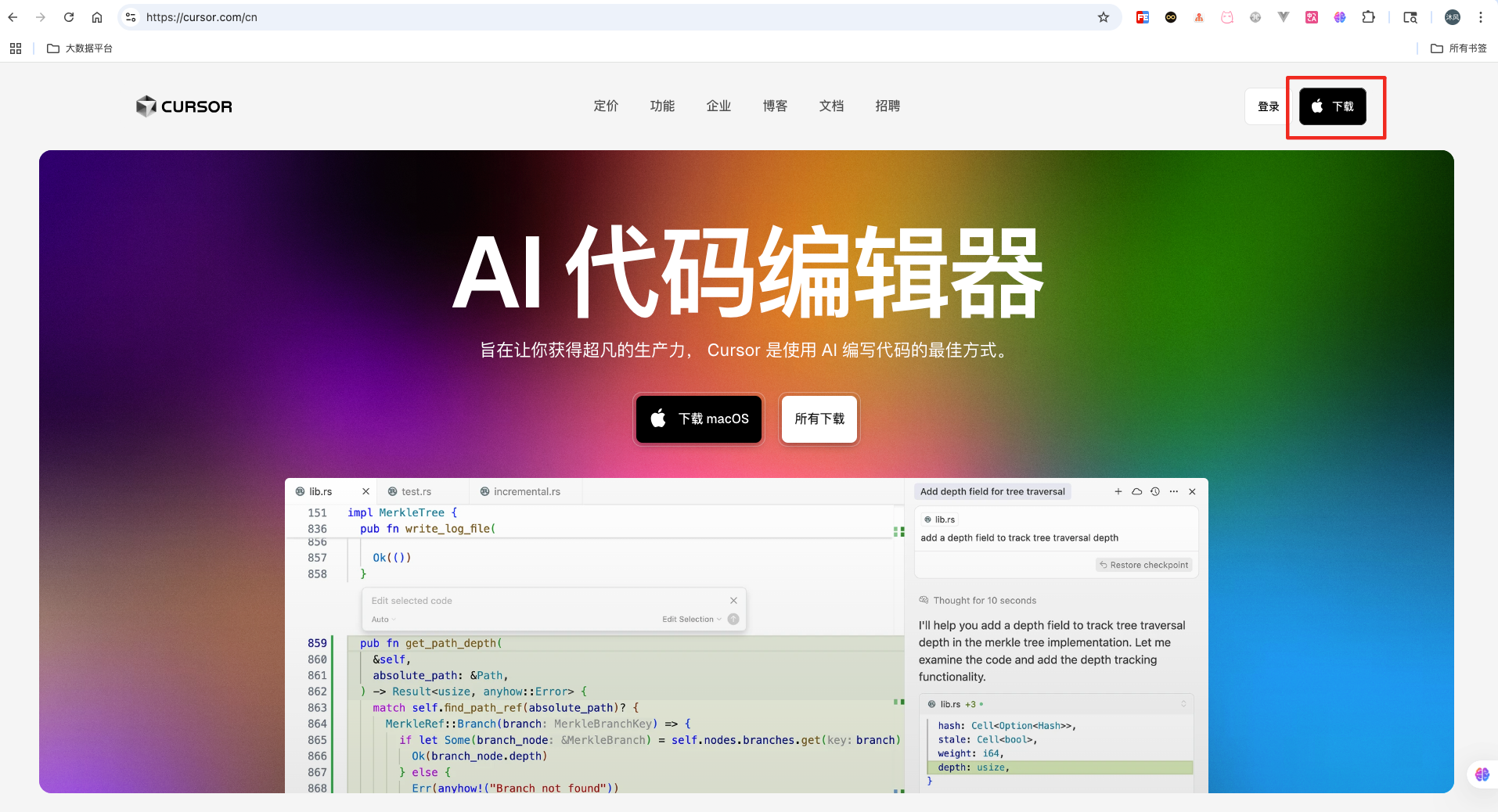Dismiss the Edit selected code popup
The image size is (1498, 812).
tap(733, 601)
